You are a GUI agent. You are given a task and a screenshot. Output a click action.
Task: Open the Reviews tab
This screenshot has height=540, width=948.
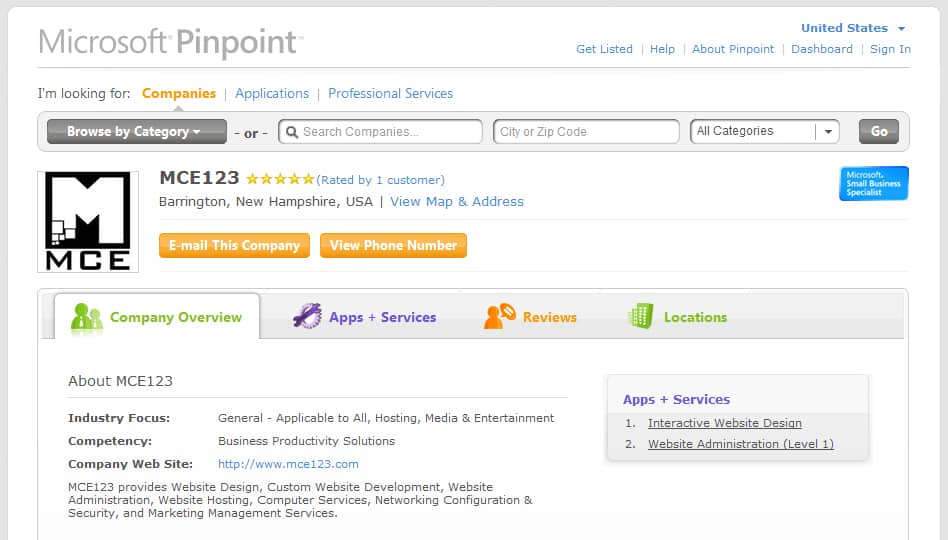tap(530, 317)
